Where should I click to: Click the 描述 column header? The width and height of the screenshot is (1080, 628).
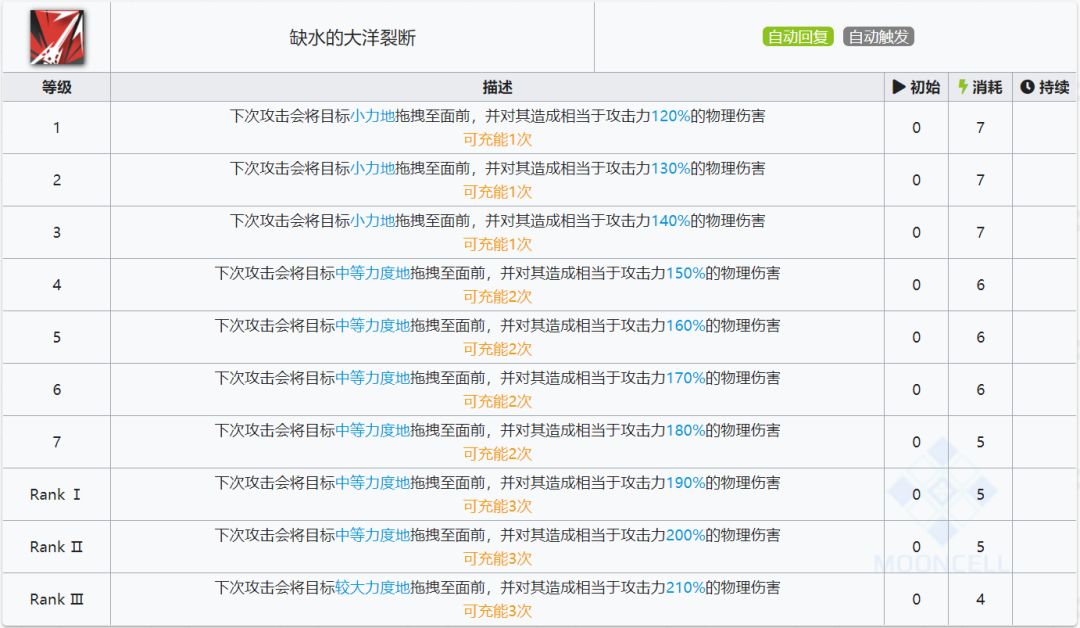pos(497,87)
